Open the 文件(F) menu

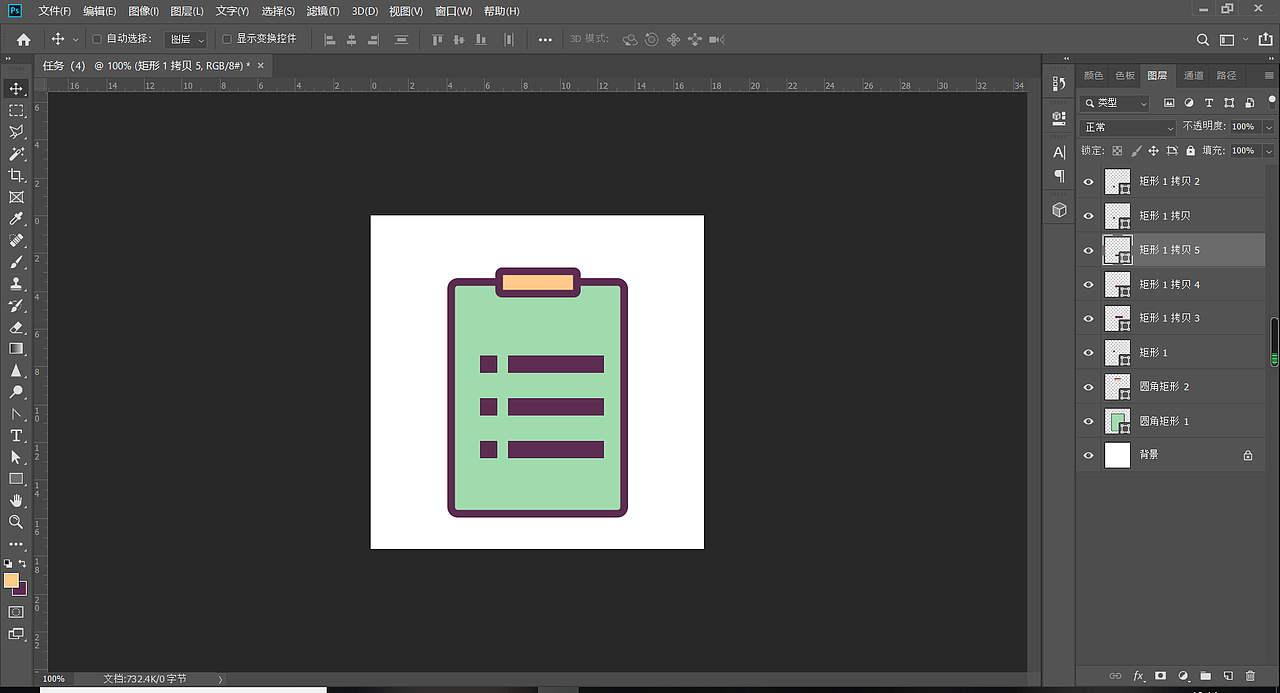coord(55,11)
